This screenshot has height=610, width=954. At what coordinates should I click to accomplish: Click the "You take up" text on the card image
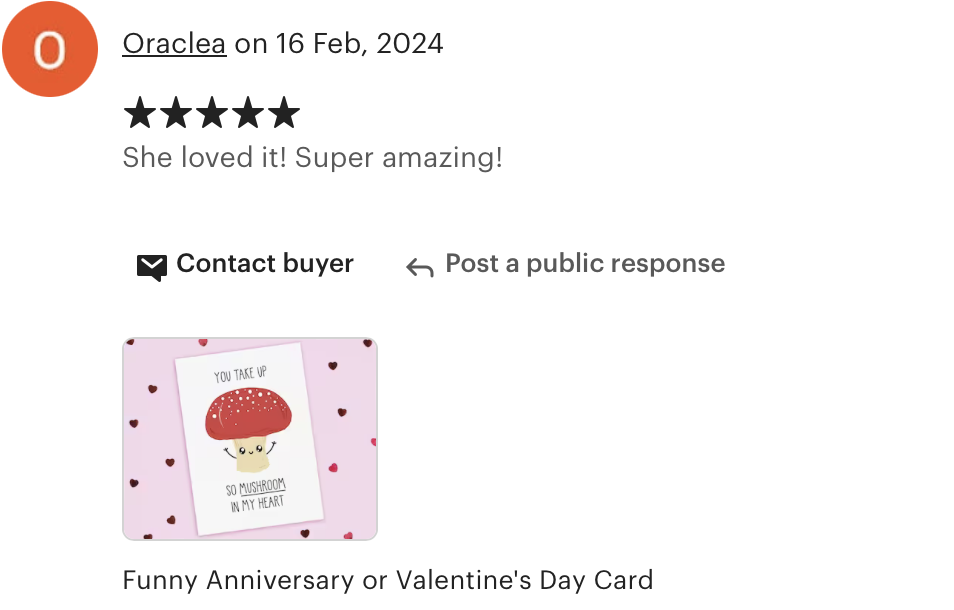[240, 374]
